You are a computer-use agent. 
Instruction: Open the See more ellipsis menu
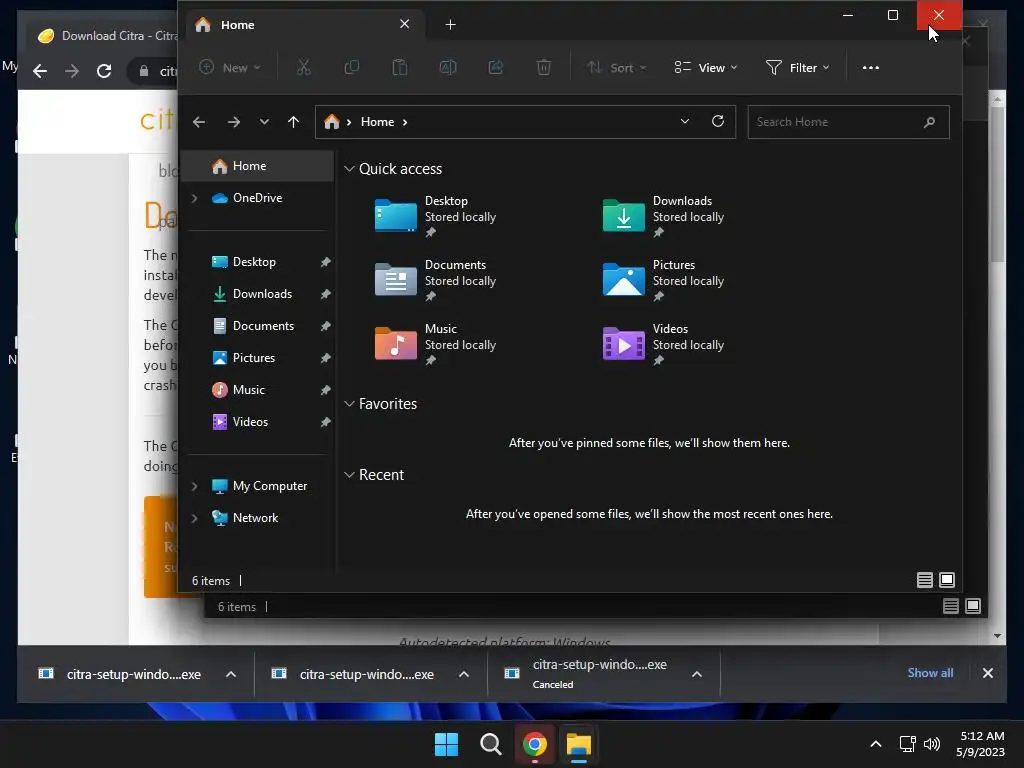(x=871, y=67)
